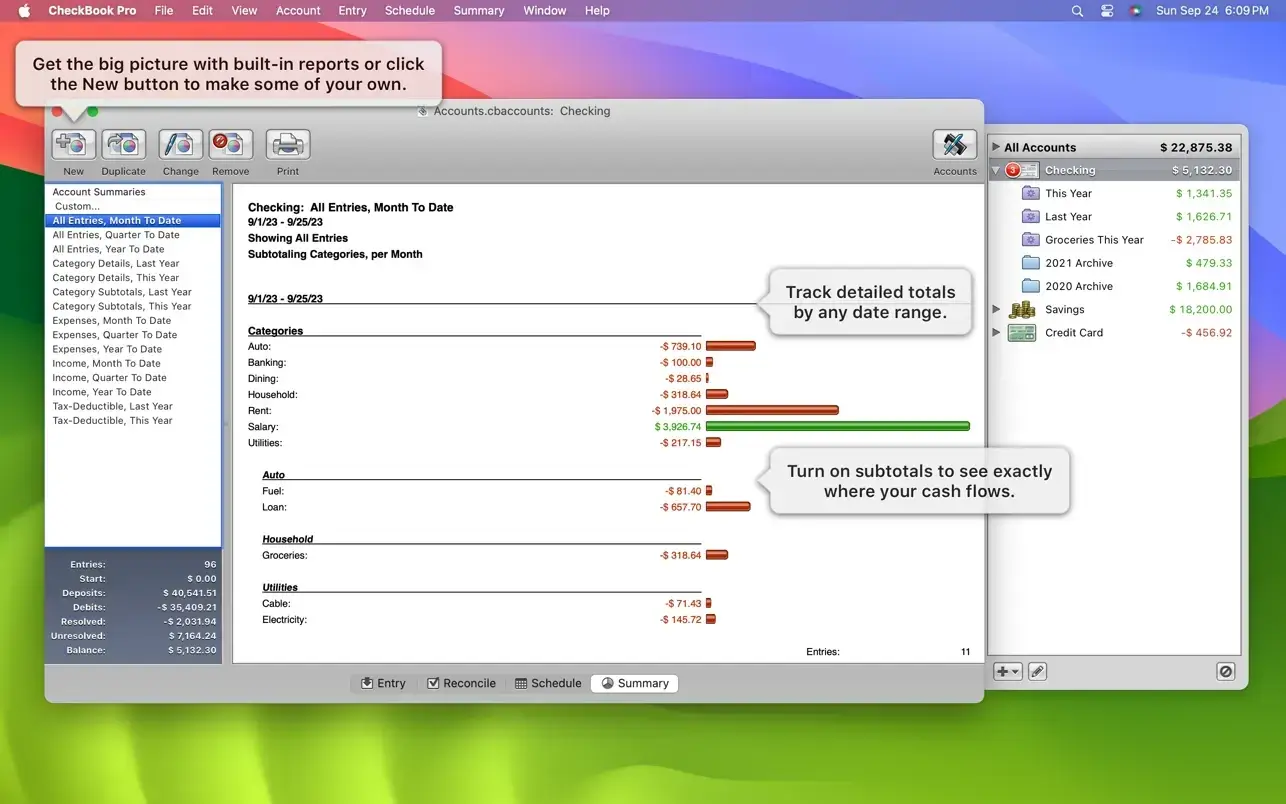The height and width of the screenshot is (804, 1286).
Task: Select the Groceries This Year folder
Action: click(1094, 240)
